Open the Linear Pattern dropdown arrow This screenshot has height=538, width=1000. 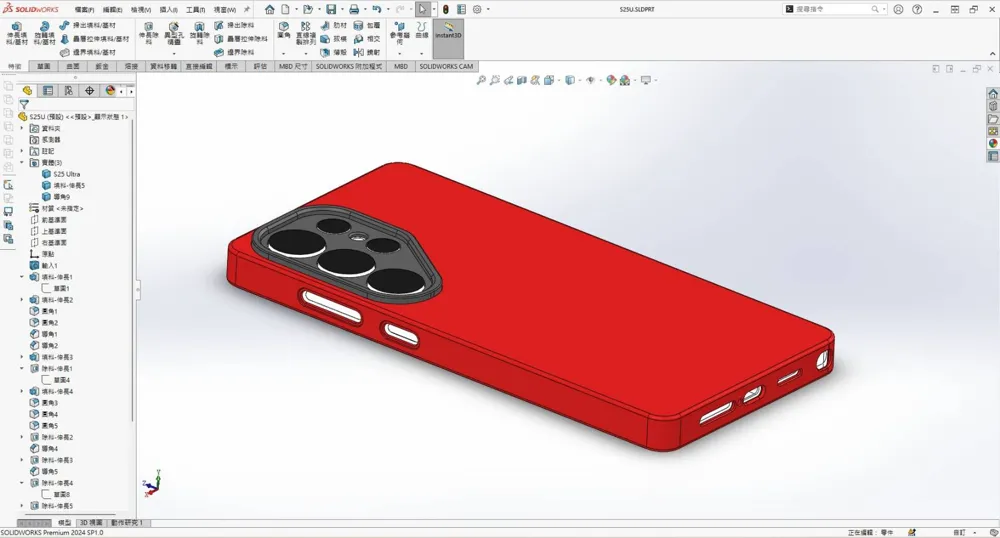click(305, 54)
